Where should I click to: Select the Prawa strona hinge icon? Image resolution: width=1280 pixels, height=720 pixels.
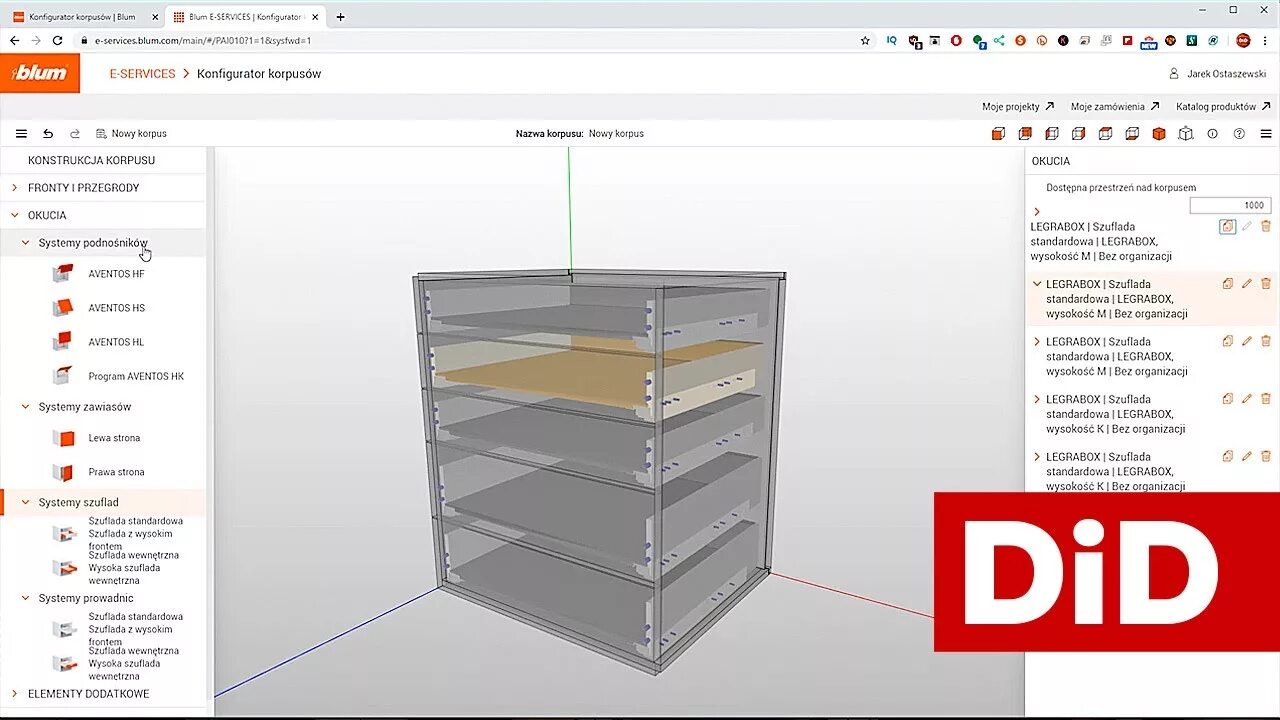pos(64,472)
